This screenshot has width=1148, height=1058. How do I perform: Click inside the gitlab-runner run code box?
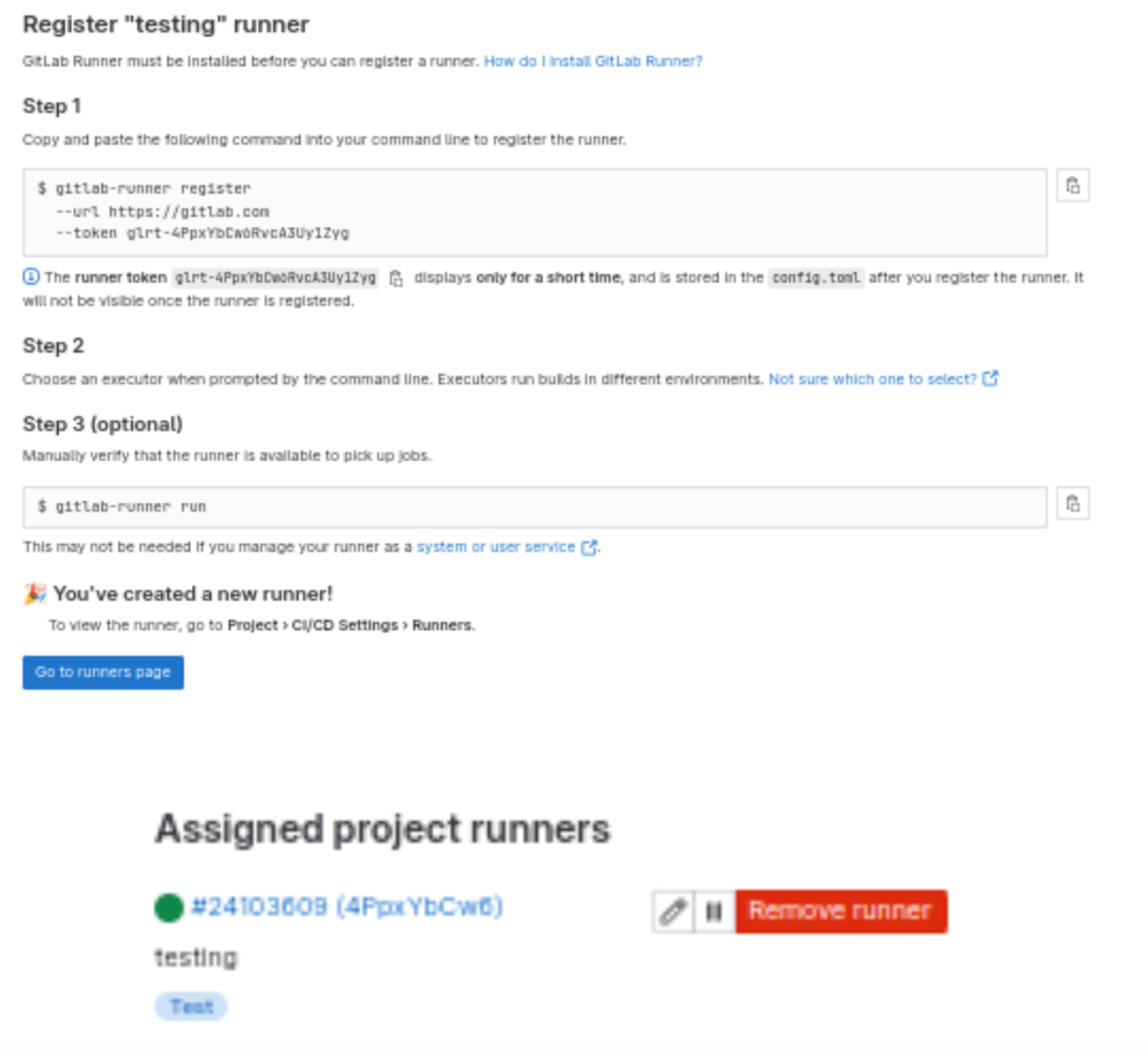point(535,507)
